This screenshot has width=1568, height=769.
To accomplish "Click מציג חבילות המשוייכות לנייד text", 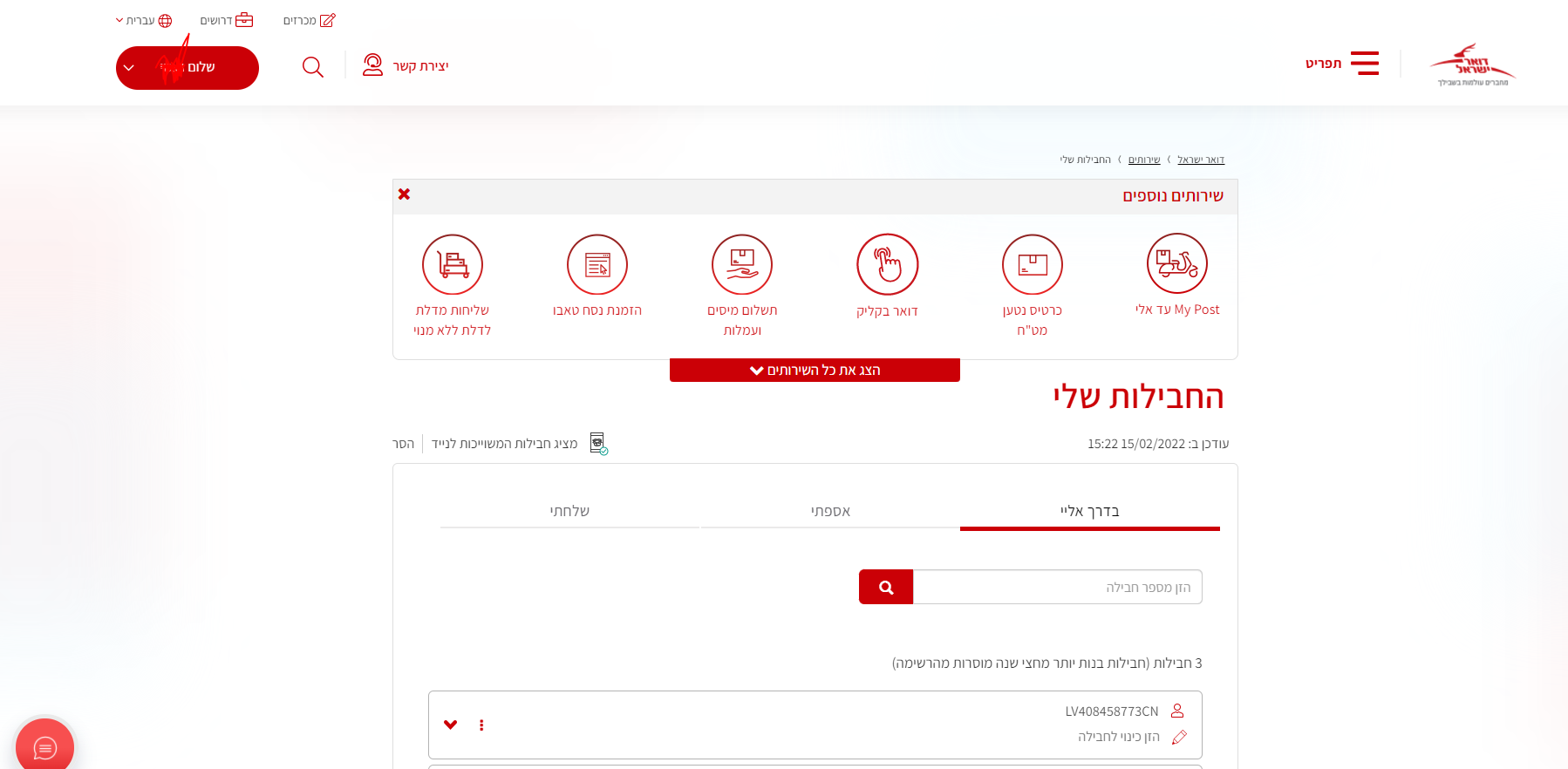I will coord(505,444).
